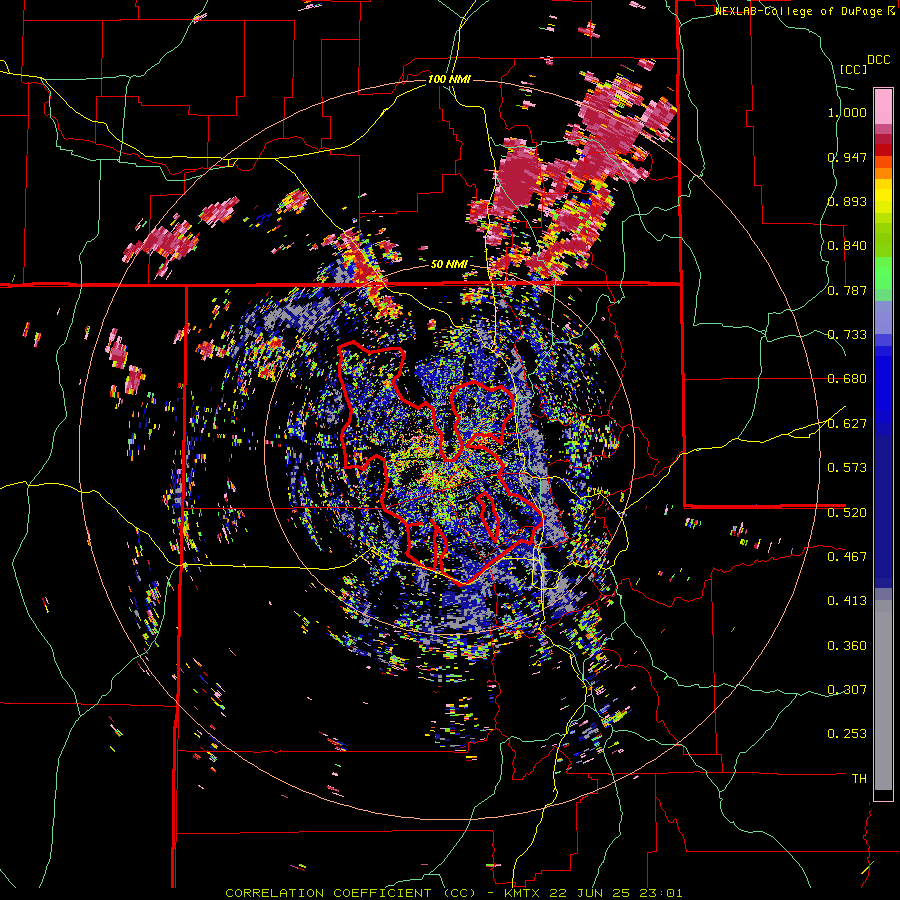Pick the bright green color bar segment
This screenshot has height=900, width=900.
pyautogui.click(x=883, y=273)
